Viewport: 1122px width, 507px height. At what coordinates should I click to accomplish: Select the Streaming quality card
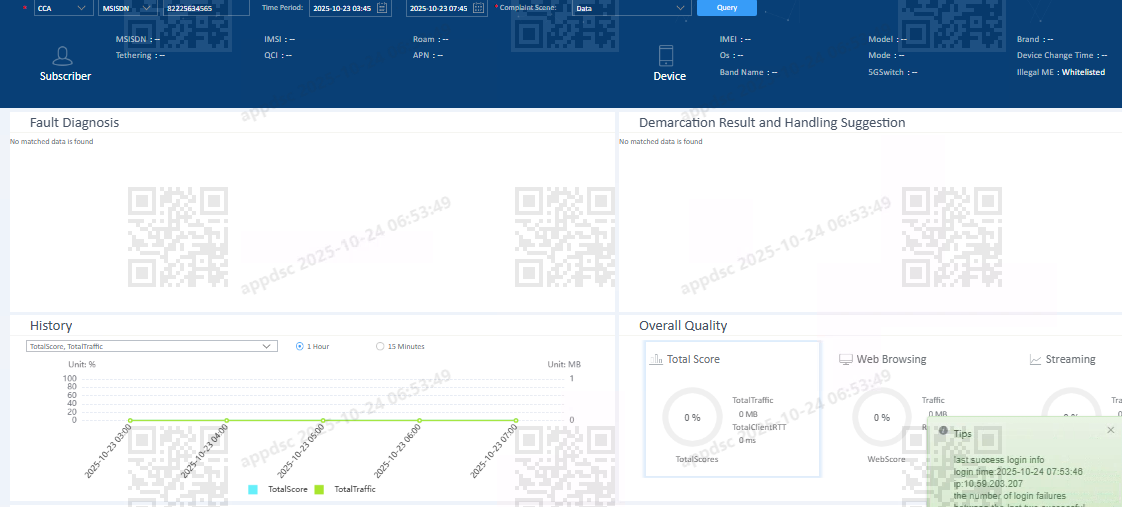1073,409
